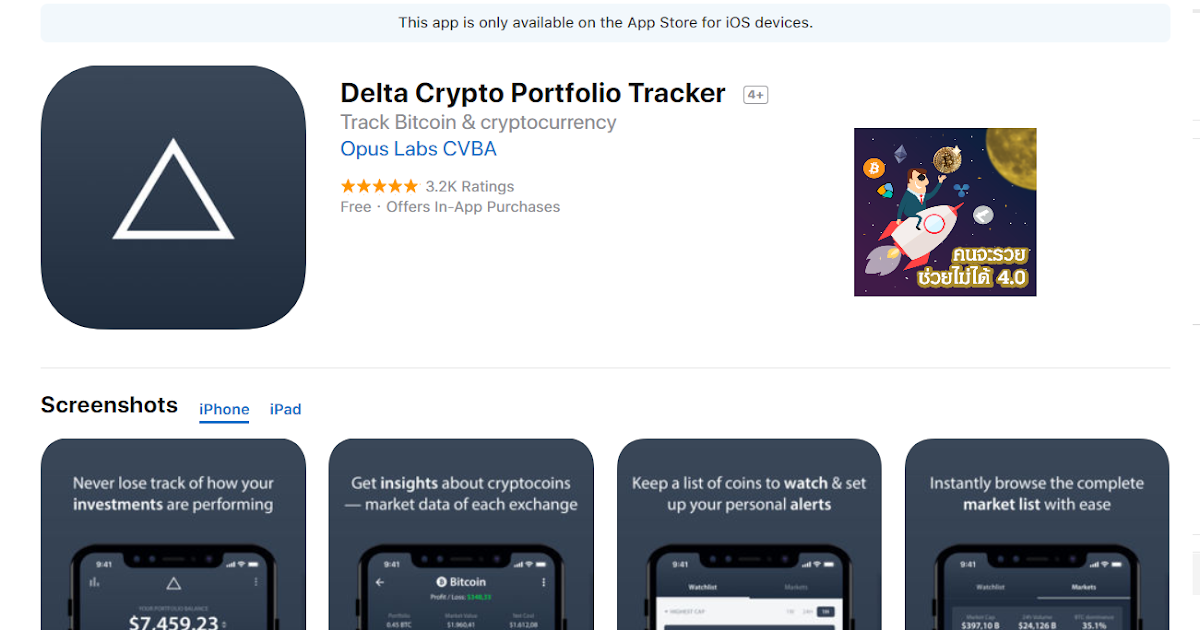Open the cryptocoins insights screenshot
Image resolution: width=1200 pixels, height=630 pixels.
[x=461, y=534]
